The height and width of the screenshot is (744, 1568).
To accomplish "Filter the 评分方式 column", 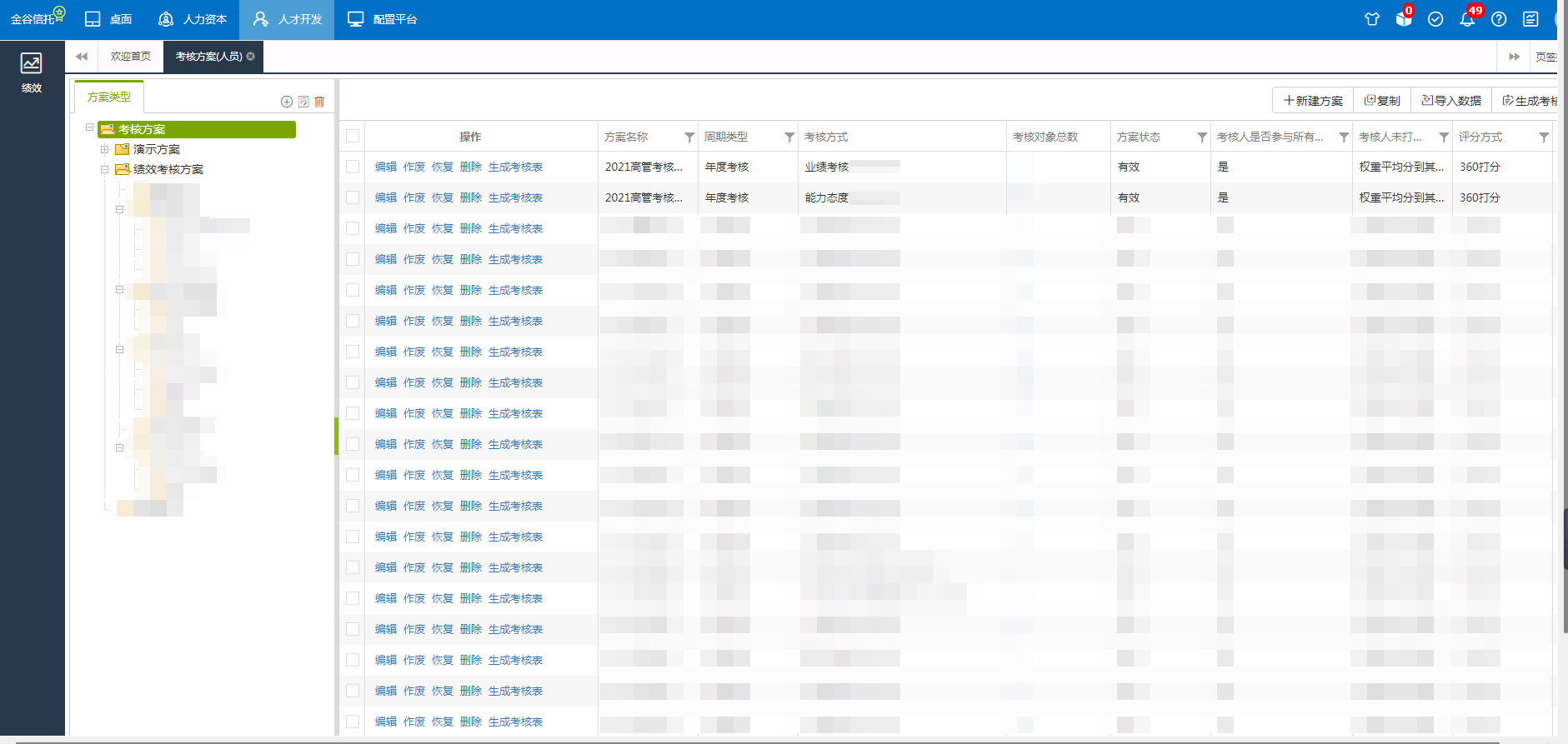I will pos(1544,137).
